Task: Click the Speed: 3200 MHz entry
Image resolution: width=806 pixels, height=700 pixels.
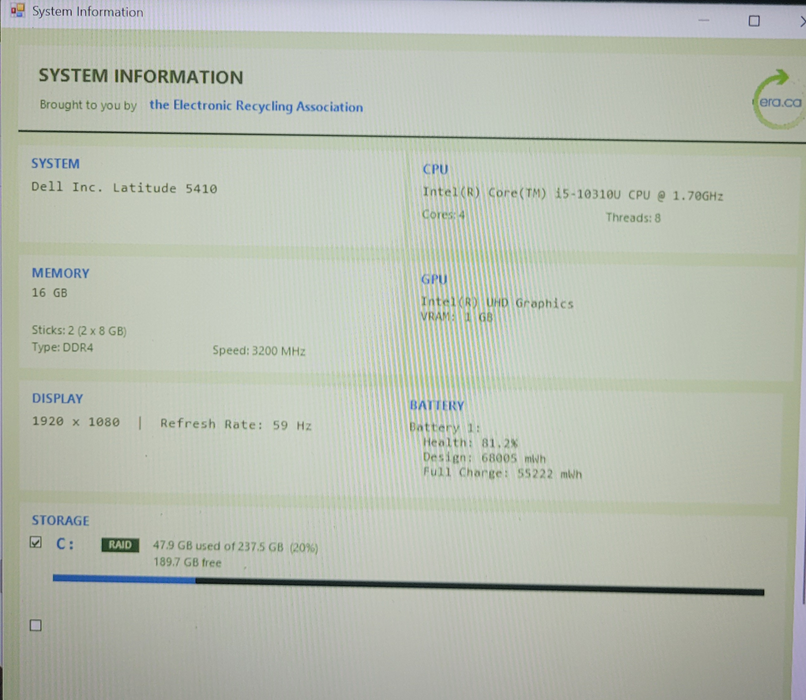Action: pos(259,351)
